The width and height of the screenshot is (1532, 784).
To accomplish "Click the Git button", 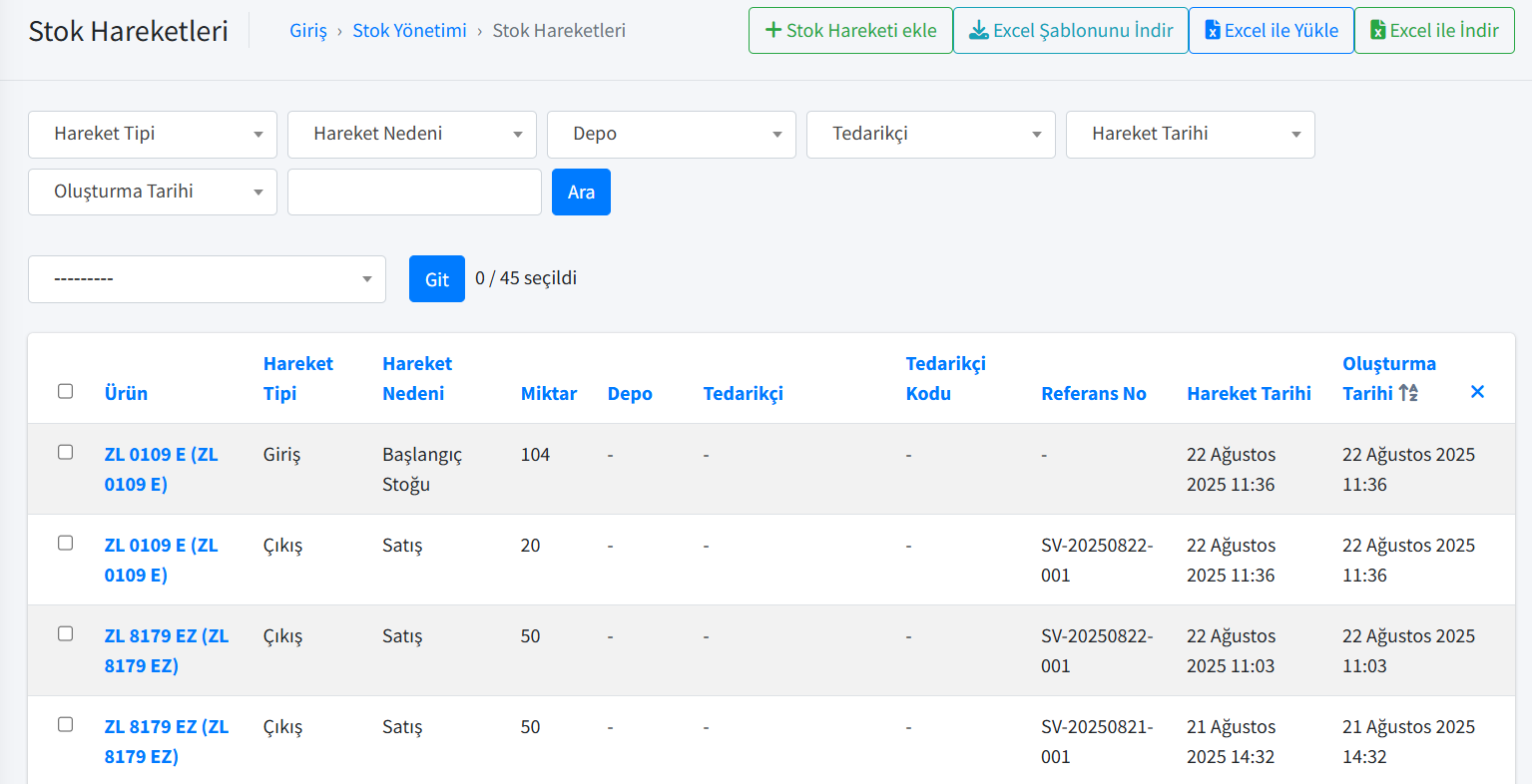I will coord(436,279).
